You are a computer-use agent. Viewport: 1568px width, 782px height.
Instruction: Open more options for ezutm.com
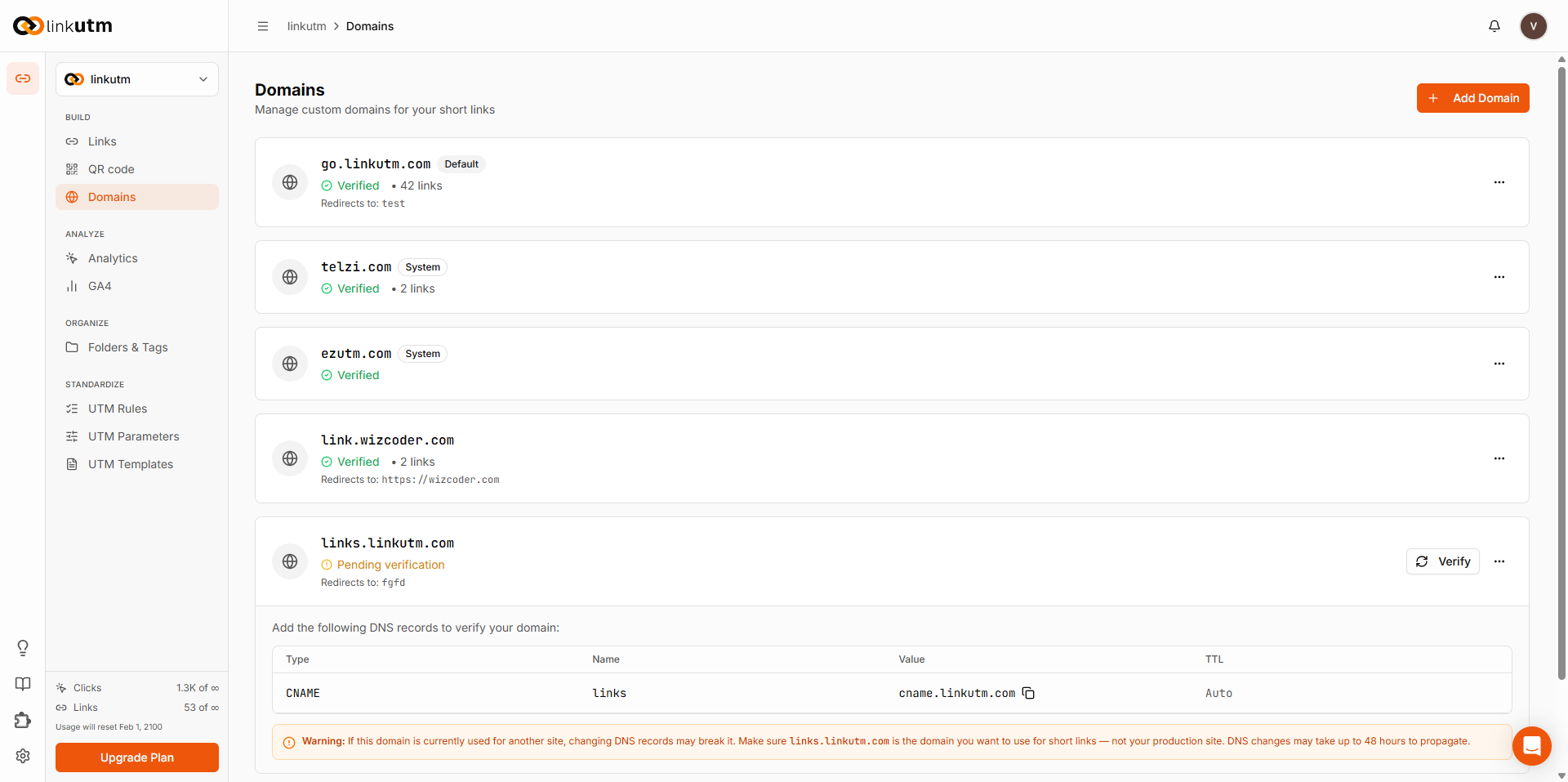1499,364
